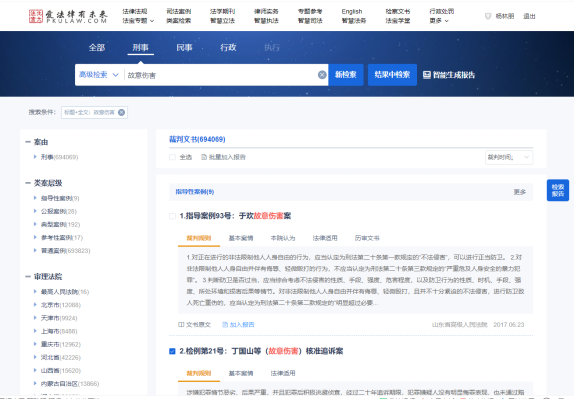Image resolution: width=574 pixels, height=399 pixels.
Task: Open title 检例第21号 丁国山 case
Action: (261, 351)
